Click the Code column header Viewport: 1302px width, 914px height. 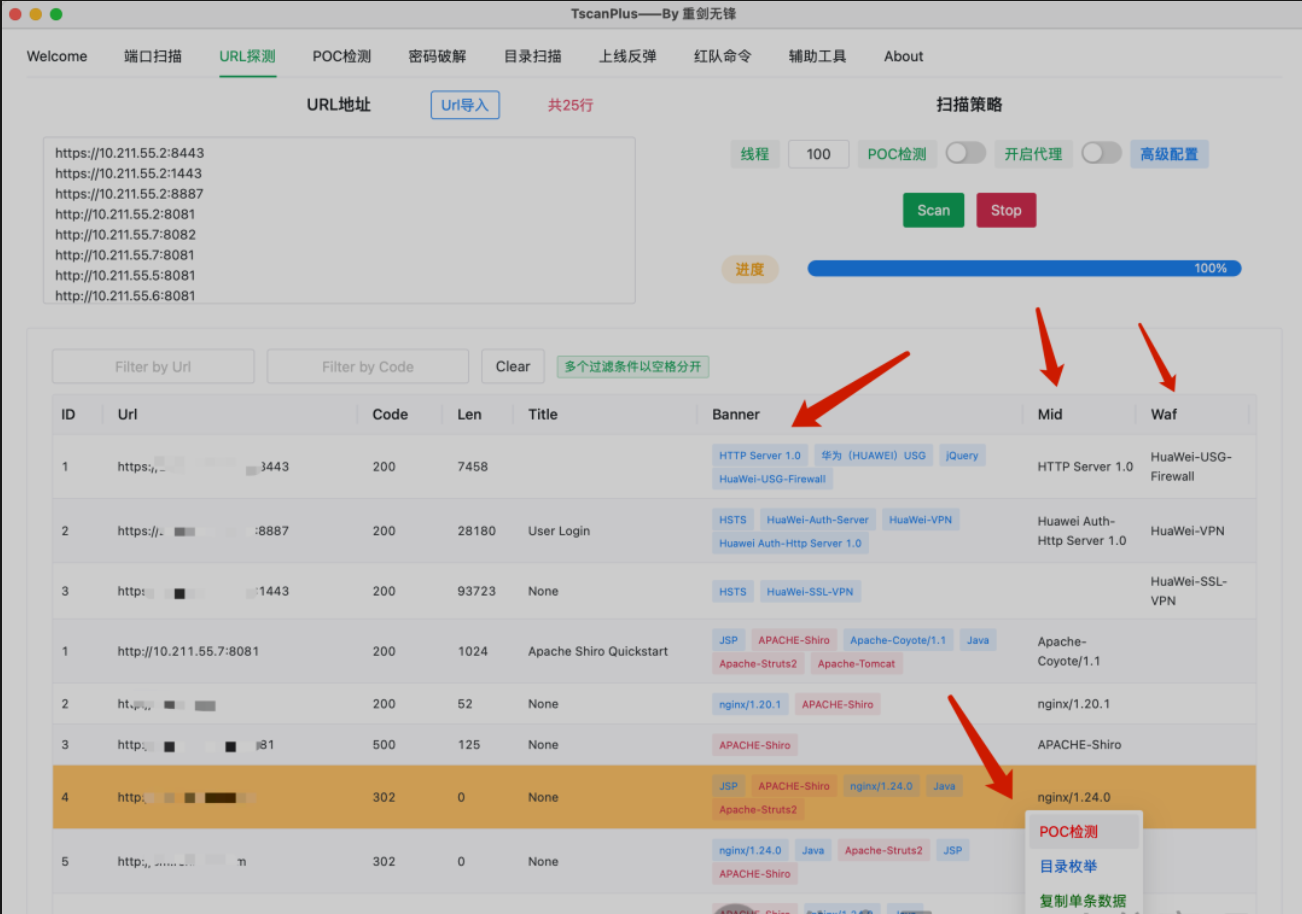coord(390,414)
